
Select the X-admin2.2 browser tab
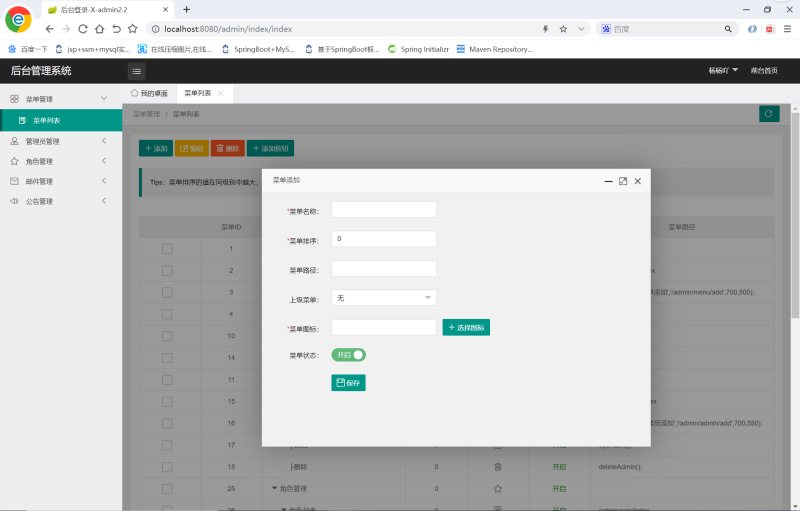(107, 10)
